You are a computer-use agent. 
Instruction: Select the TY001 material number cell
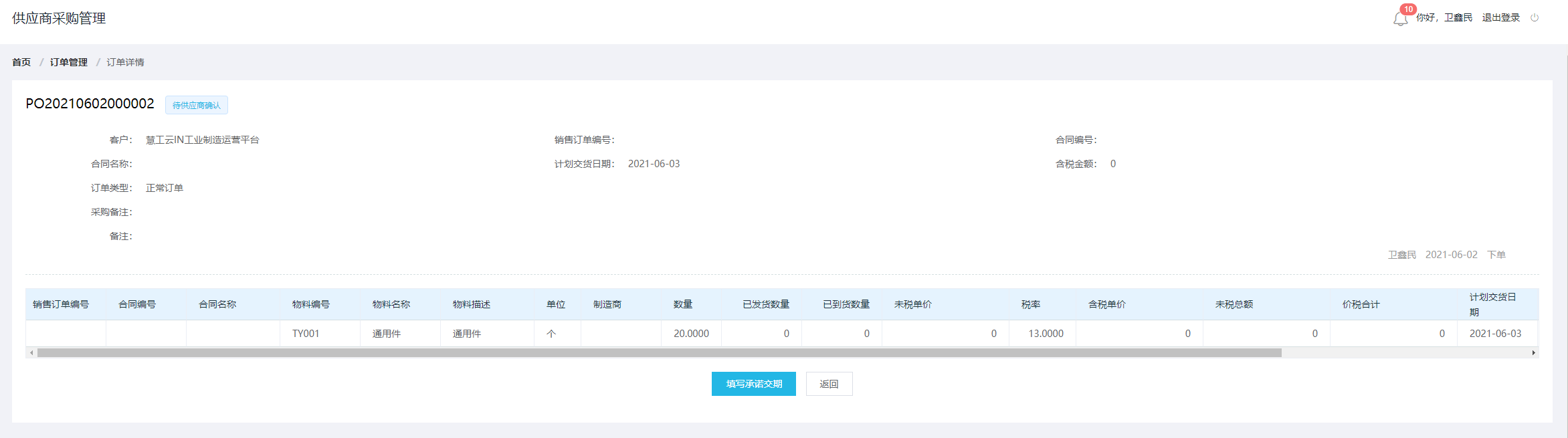point(306,333)
